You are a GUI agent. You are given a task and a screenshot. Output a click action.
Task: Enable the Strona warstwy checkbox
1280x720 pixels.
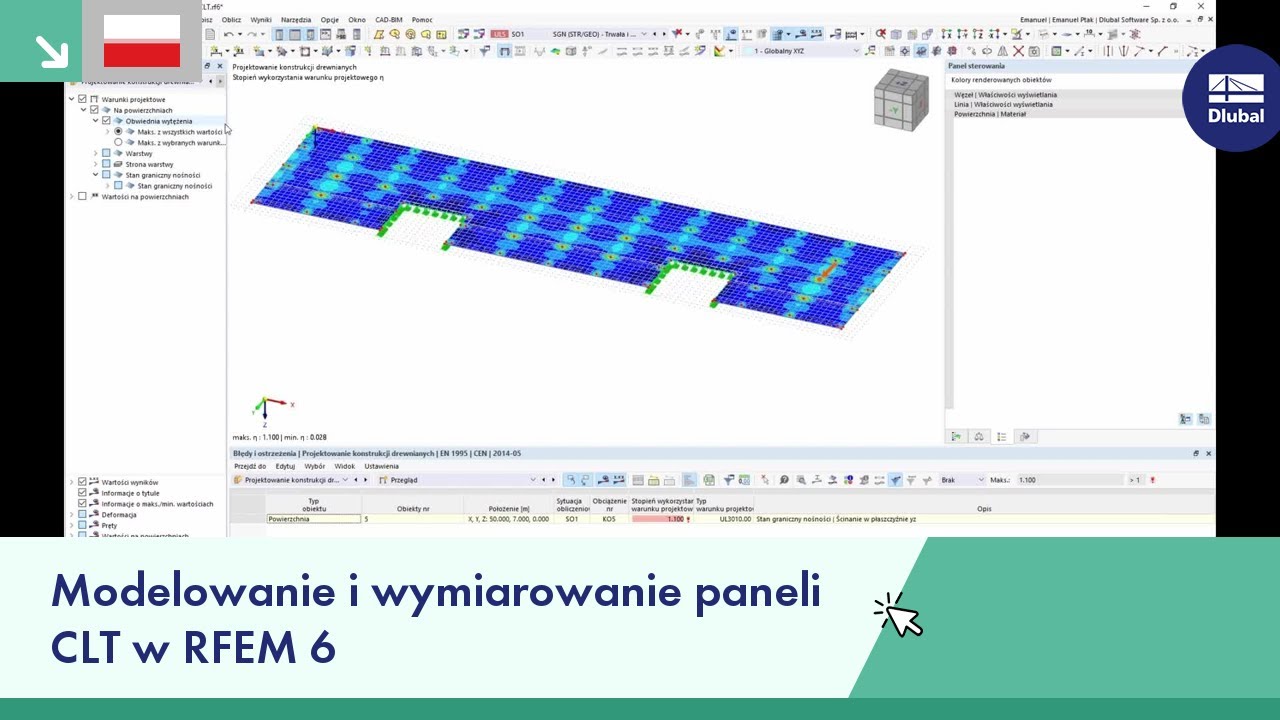(x=106, y=164)
